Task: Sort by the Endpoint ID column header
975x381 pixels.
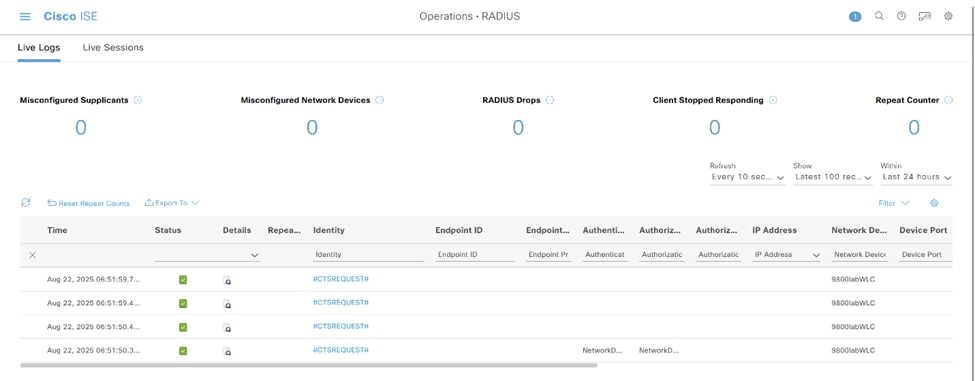Action: (x=459, y=230)
